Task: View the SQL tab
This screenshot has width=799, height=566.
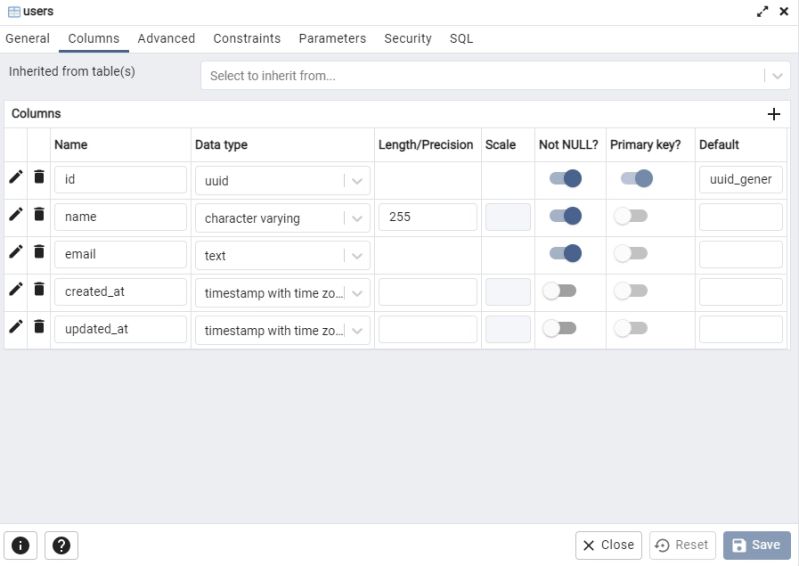Action: (461, 39)
